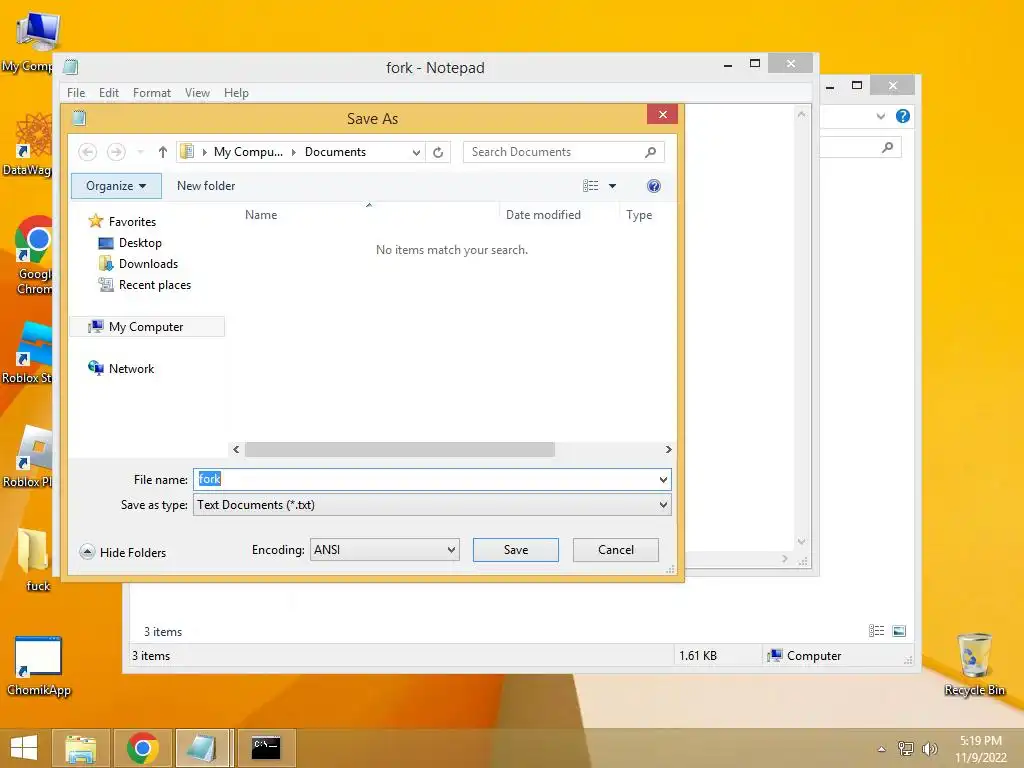Viewport: 1024px width, 768px height.
Task: Click the horizontal scrollbar thumb in file list
Action: 400,449
